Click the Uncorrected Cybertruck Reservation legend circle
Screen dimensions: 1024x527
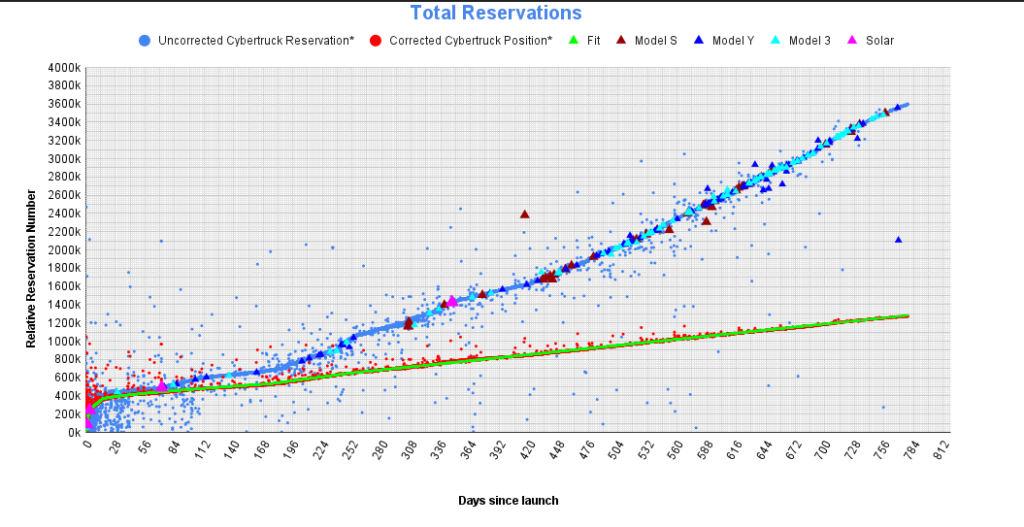coord(145,40)
